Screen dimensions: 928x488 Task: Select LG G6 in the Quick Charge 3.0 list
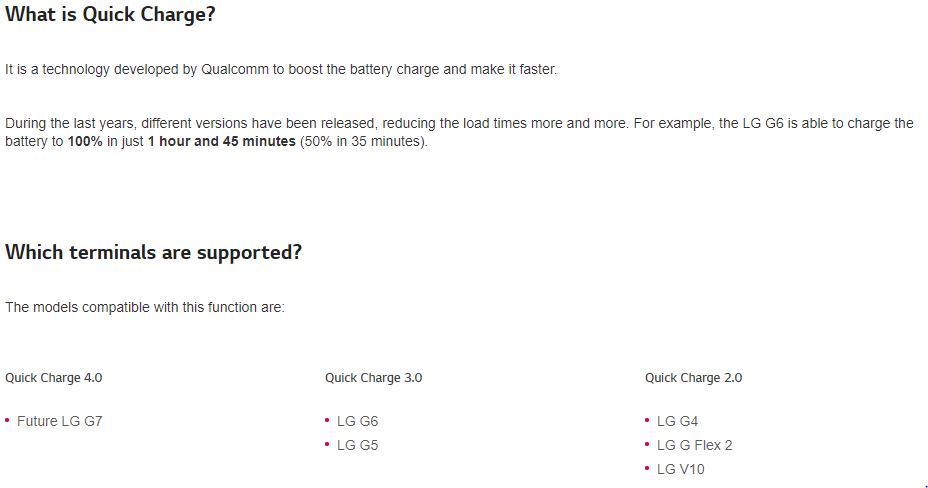click(x=357, y=421)
